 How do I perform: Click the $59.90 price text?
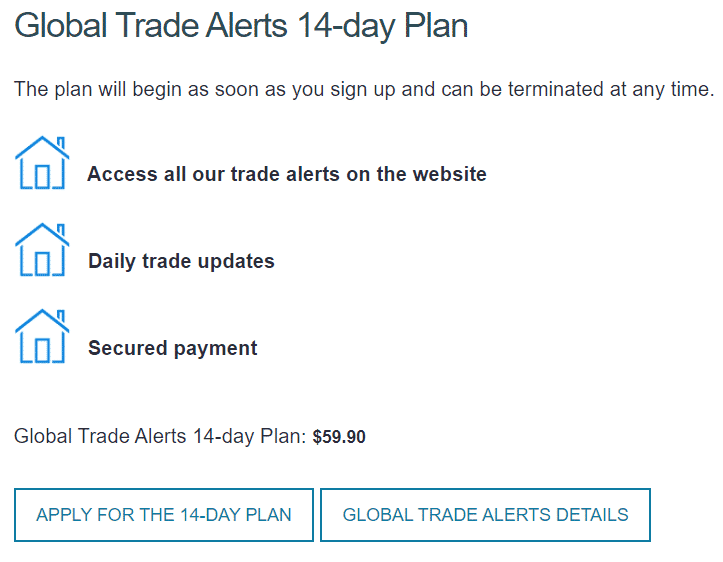coord(339,437)
